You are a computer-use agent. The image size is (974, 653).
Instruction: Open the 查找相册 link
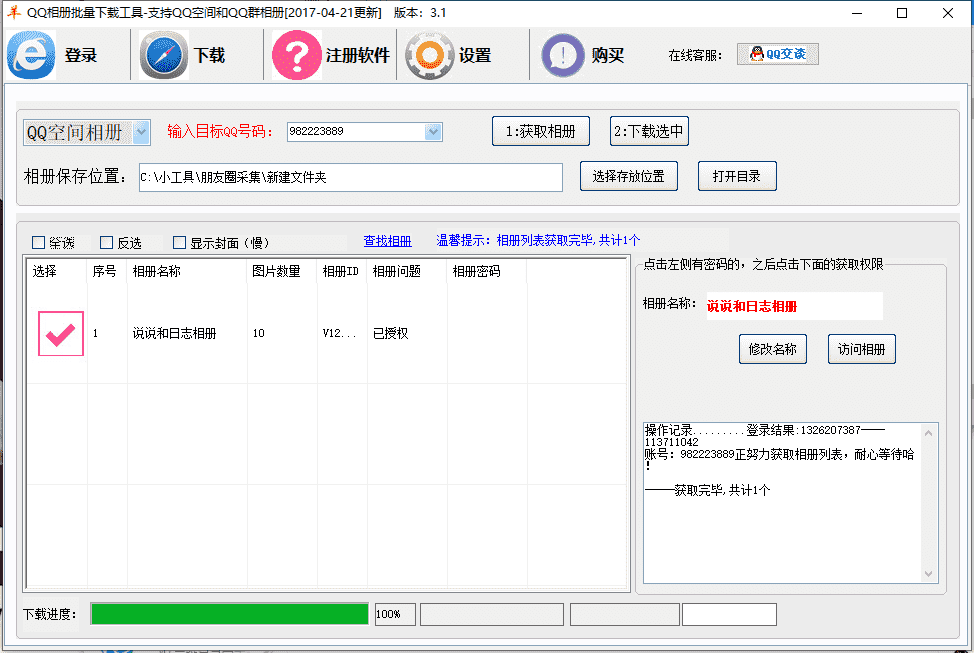coord(388,241)
